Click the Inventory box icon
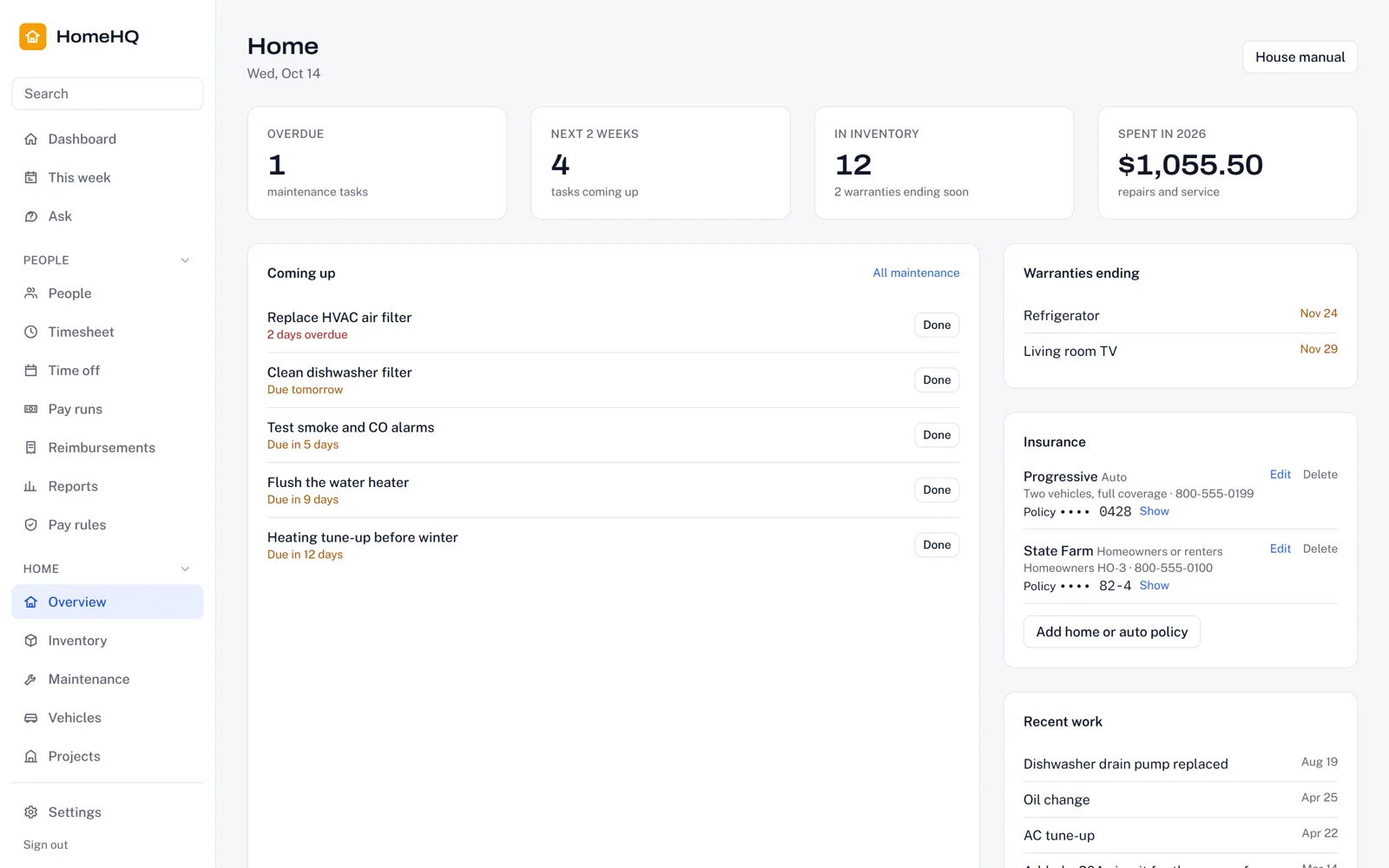Image resolution: width=1389 pixels, height=868 pixels. [x=31, y=641]
